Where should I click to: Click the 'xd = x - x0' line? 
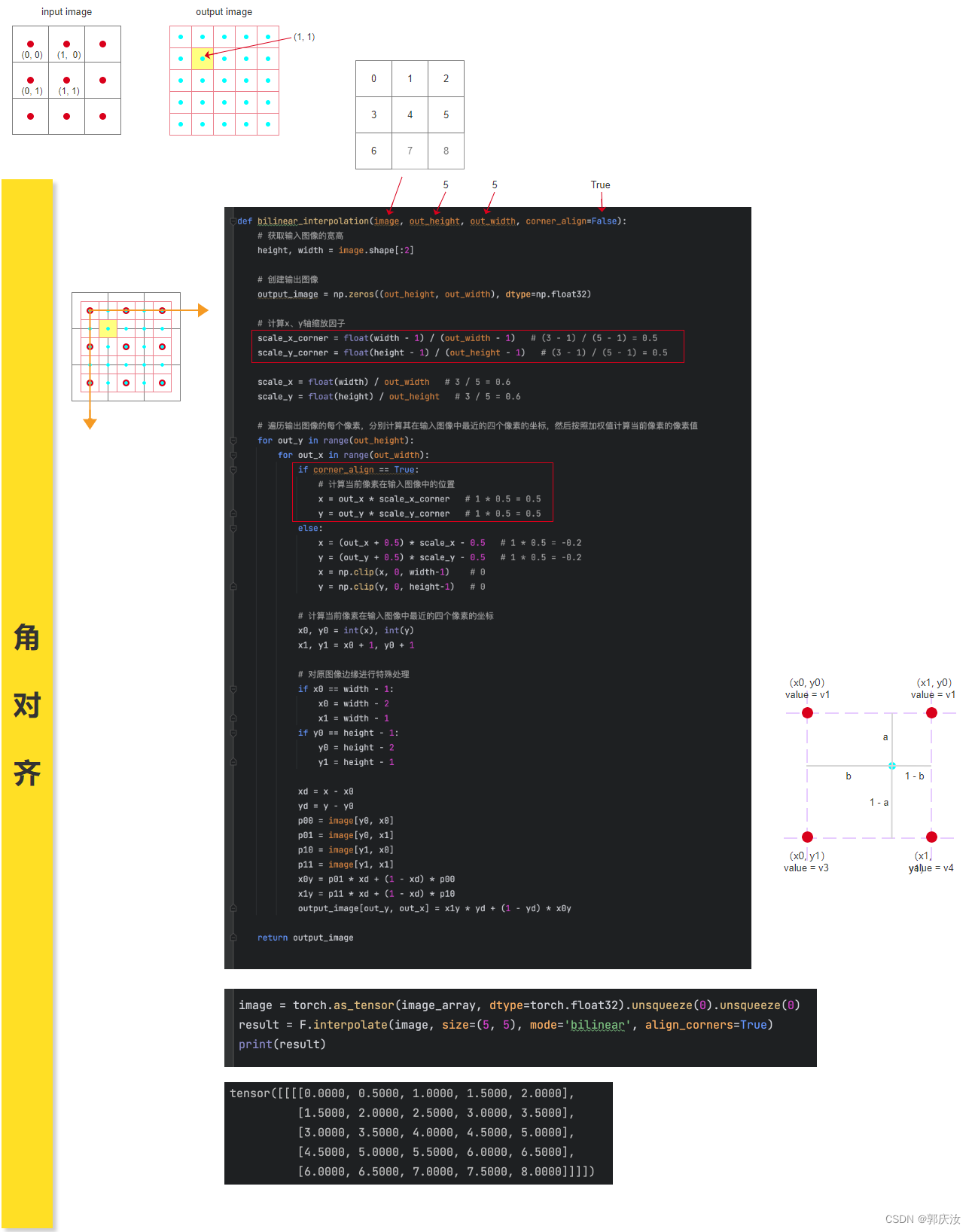[x=325, y=791]
